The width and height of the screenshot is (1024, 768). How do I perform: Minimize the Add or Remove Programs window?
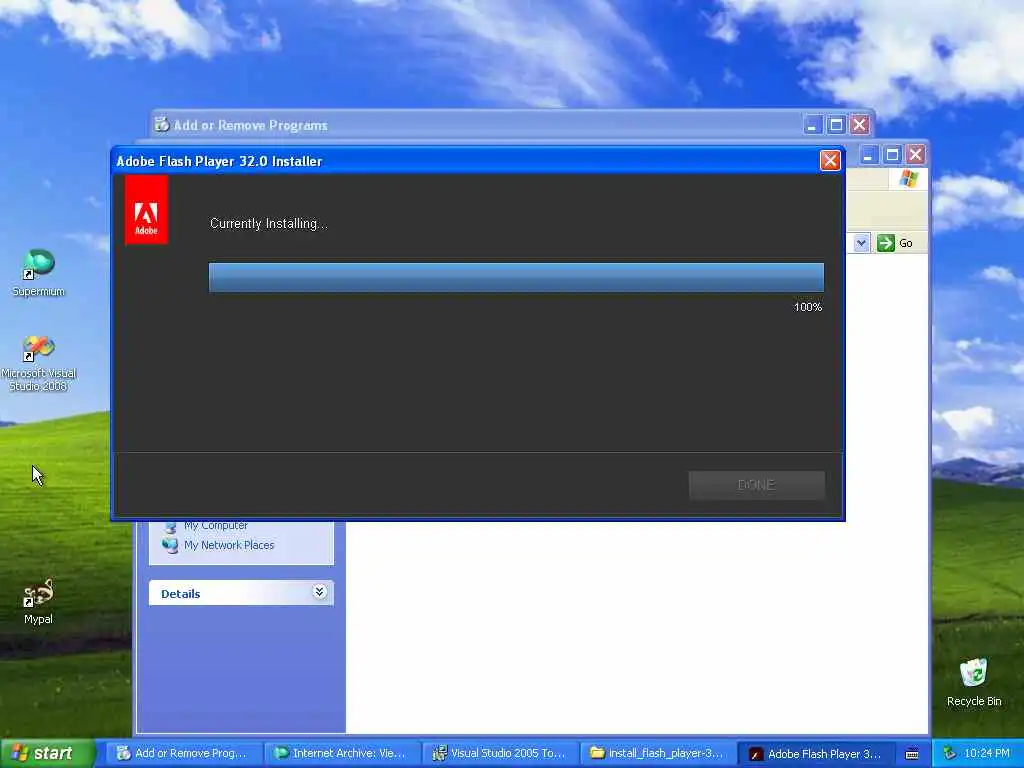[812, 125]
